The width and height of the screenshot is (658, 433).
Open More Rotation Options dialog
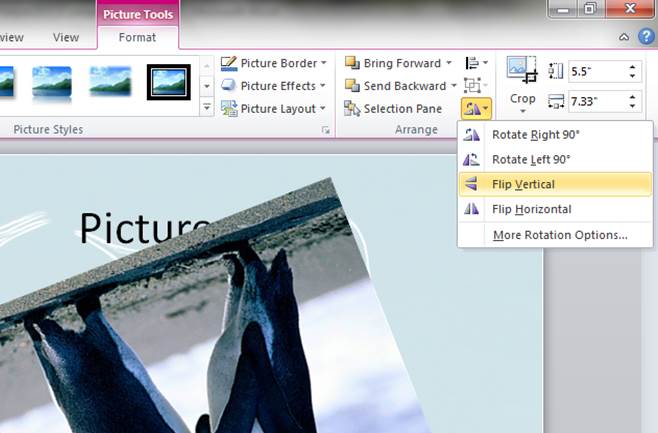coord(559,235)
